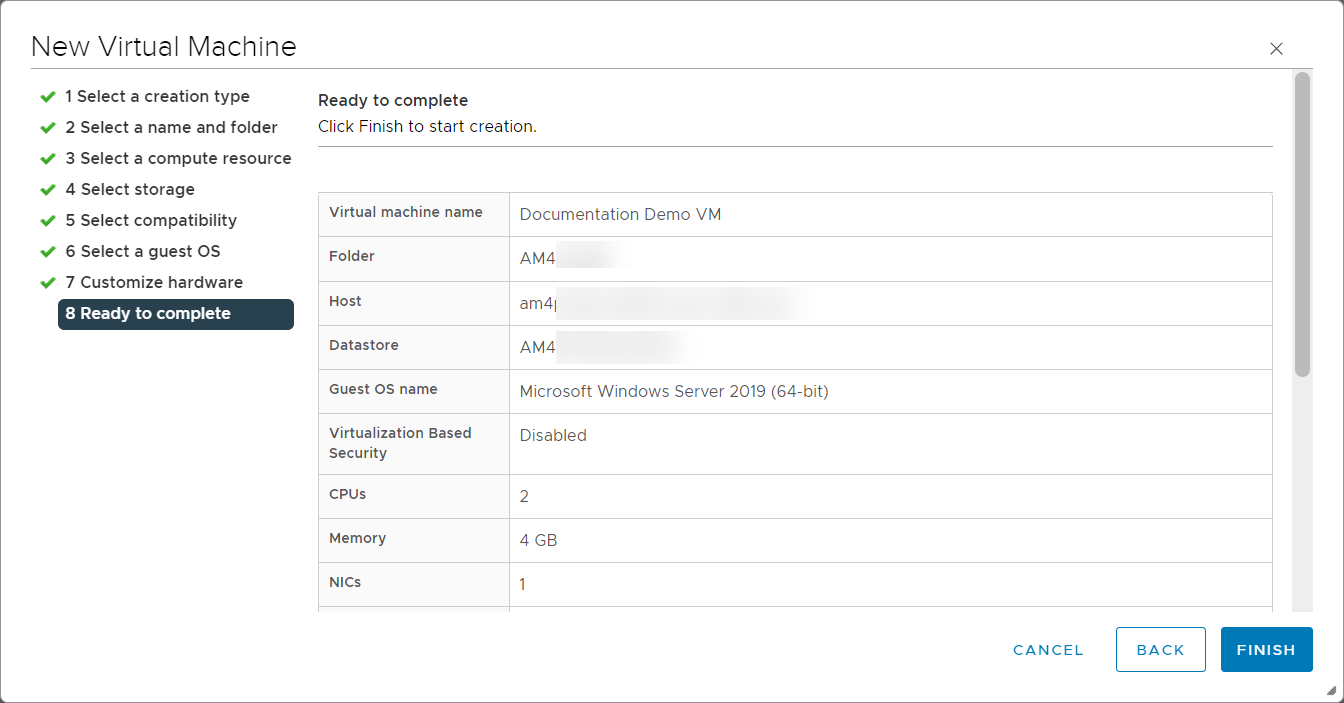This screenshot has width=1344, height=703.
Task: Click the Microsoft Windows Server 2019 value
Action: click(x=673, y=392)
